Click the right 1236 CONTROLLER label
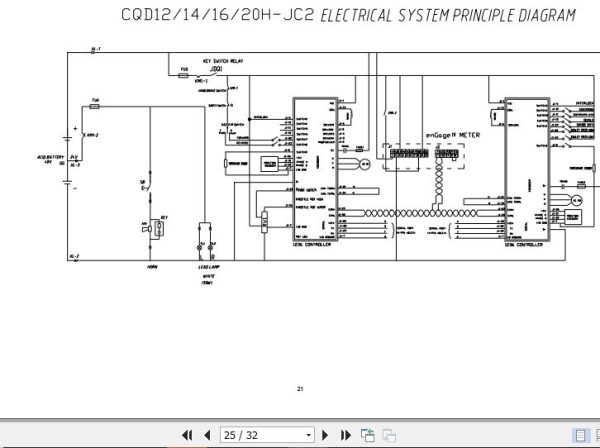Screen dimensions: 600x448 pyautogui.click(x=523, y=245)
